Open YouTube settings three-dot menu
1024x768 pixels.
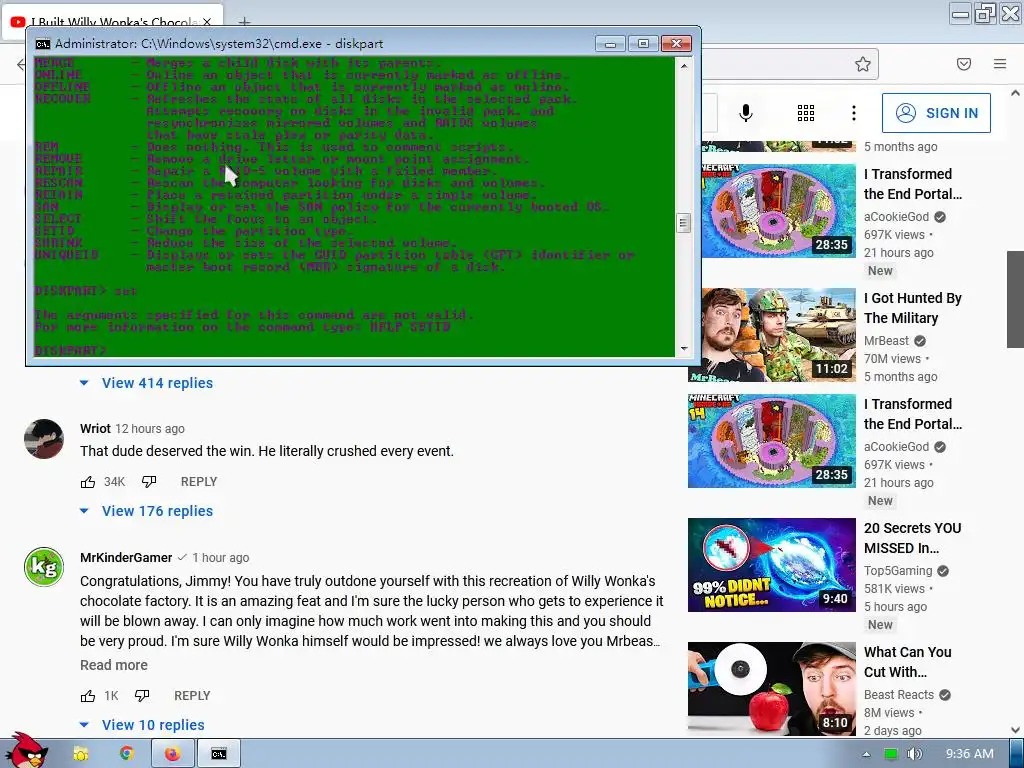[x=854, y=113]
